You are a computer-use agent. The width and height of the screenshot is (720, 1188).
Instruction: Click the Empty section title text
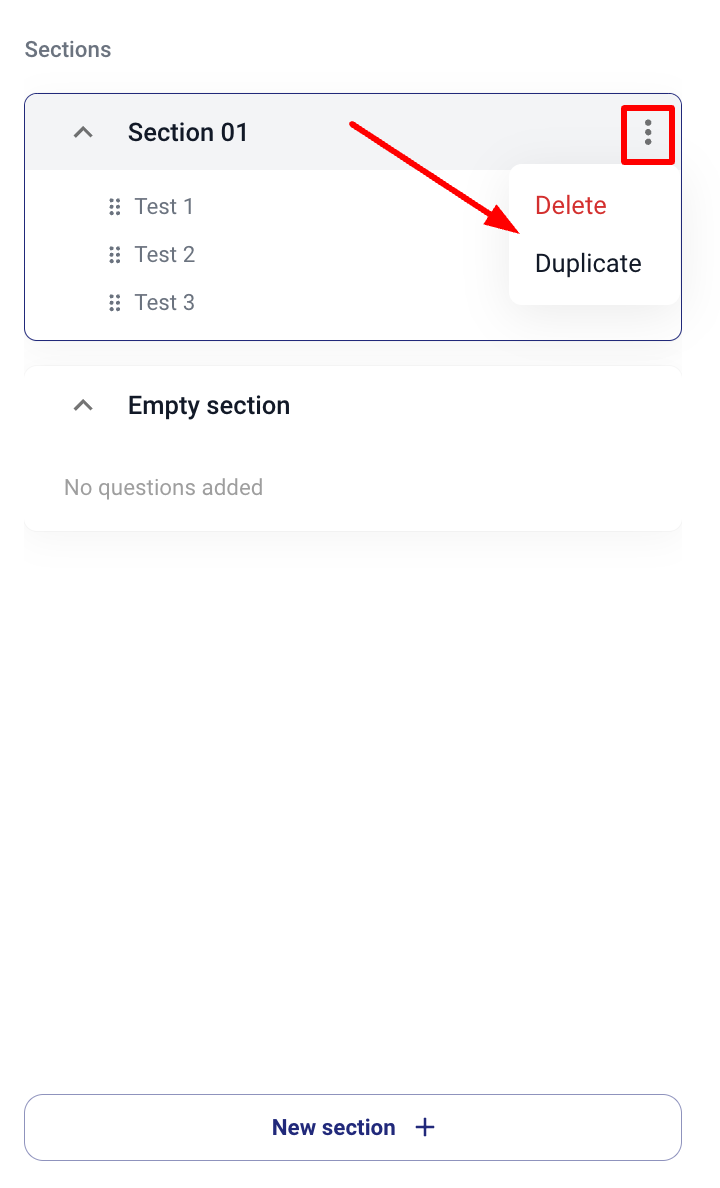click(209, 405)
